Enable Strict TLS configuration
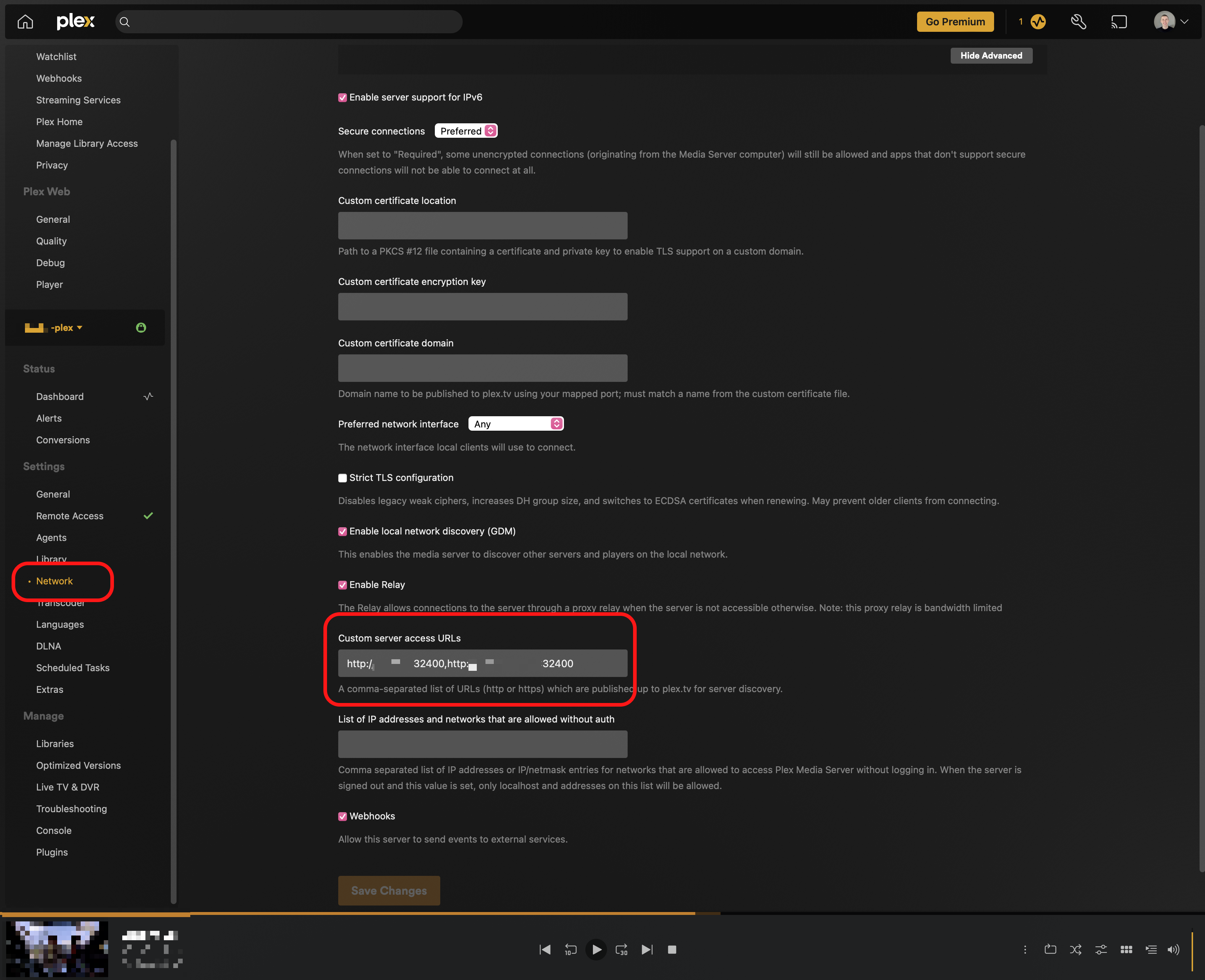1205x980 pixels. [x=342, y=478]
